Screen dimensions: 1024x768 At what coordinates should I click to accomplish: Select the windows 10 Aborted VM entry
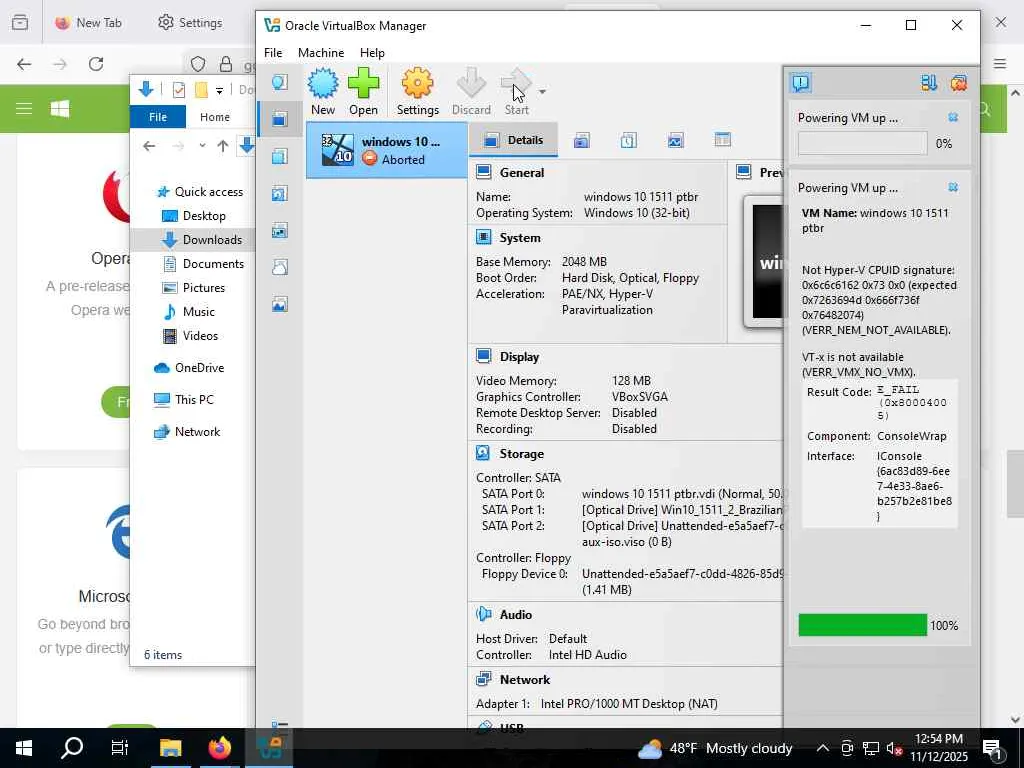click(x=387, y=150)
